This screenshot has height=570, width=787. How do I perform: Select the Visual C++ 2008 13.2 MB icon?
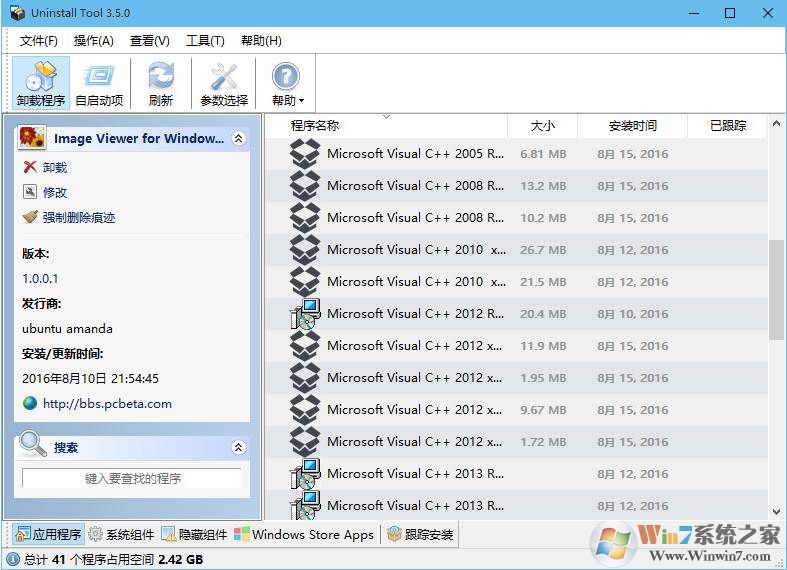click(x=305, y=186)
